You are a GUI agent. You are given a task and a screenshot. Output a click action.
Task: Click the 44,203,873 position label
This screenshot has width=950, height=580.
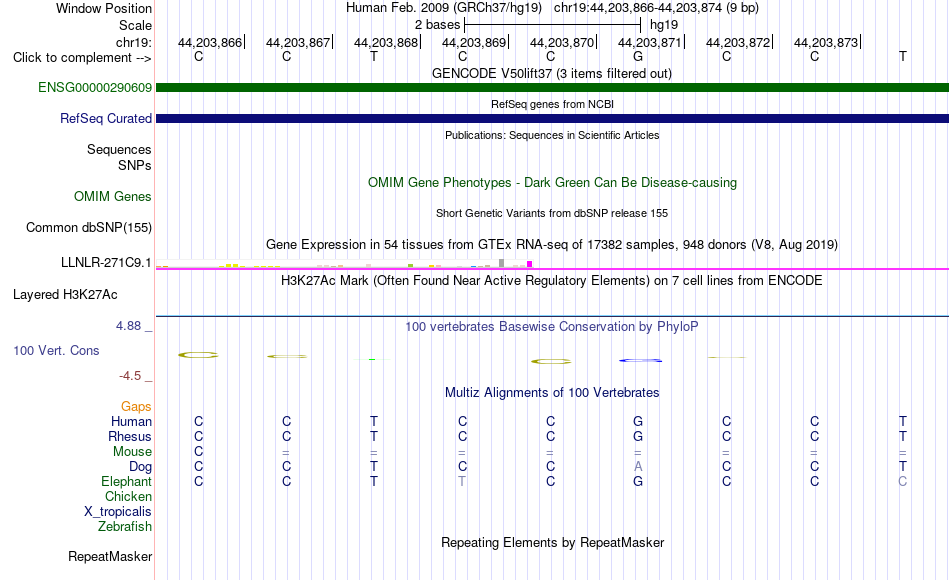click(x=826, y=42)
